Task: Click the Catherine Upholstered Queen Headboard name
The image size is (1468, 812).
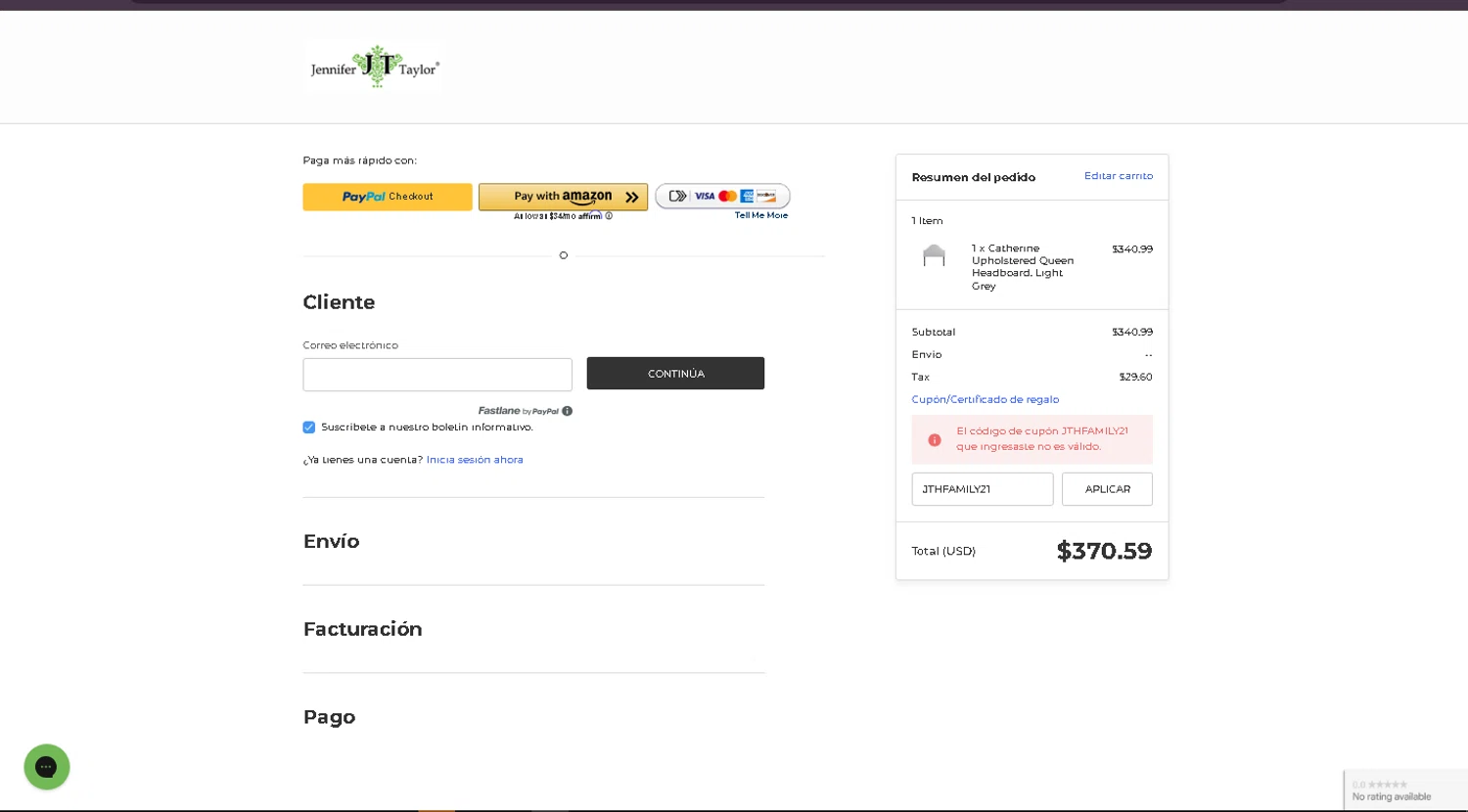Action: pos(1023,267)
